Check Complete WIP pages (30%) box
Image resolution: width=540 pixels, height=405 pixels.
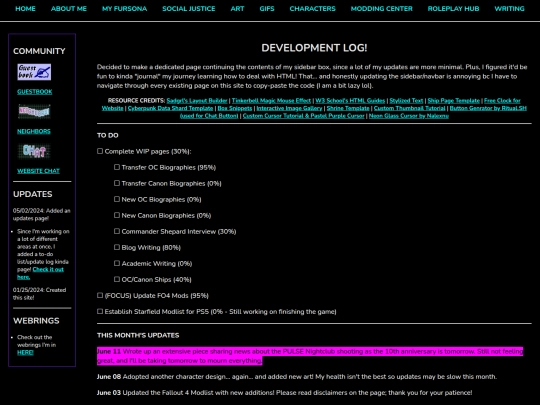click(100, 151)
